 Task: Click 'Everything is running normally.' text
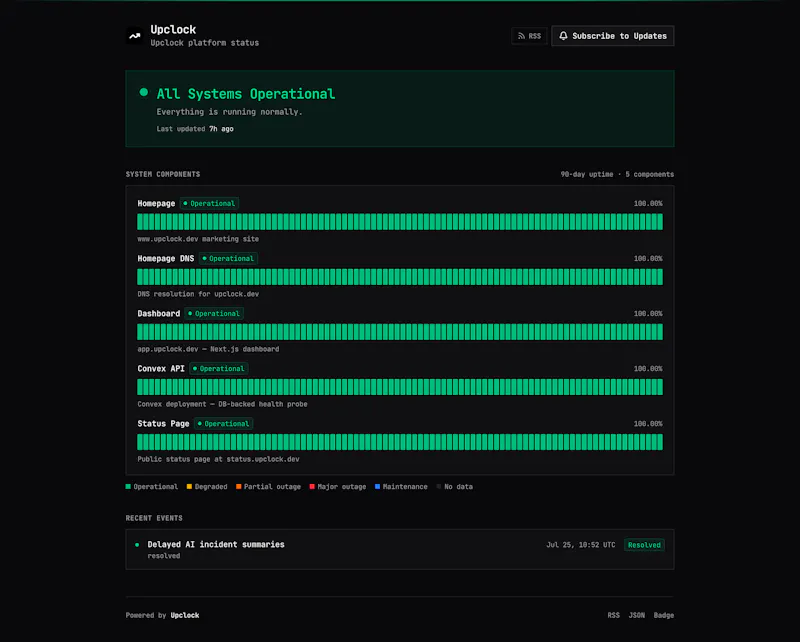pyautogui.click(x=230, y=112)
